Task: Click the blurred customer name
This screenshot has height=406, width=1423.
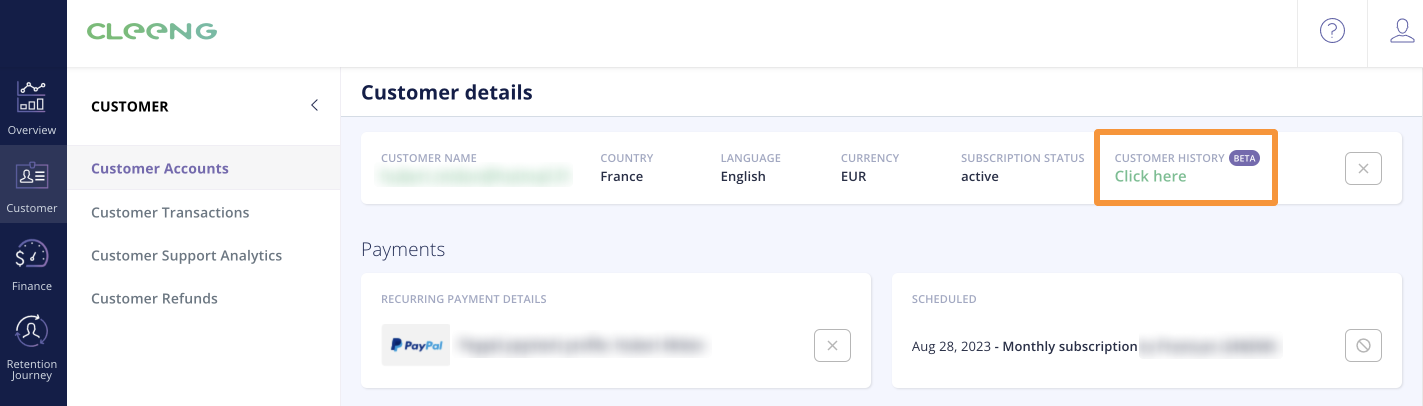Action: 475,176
